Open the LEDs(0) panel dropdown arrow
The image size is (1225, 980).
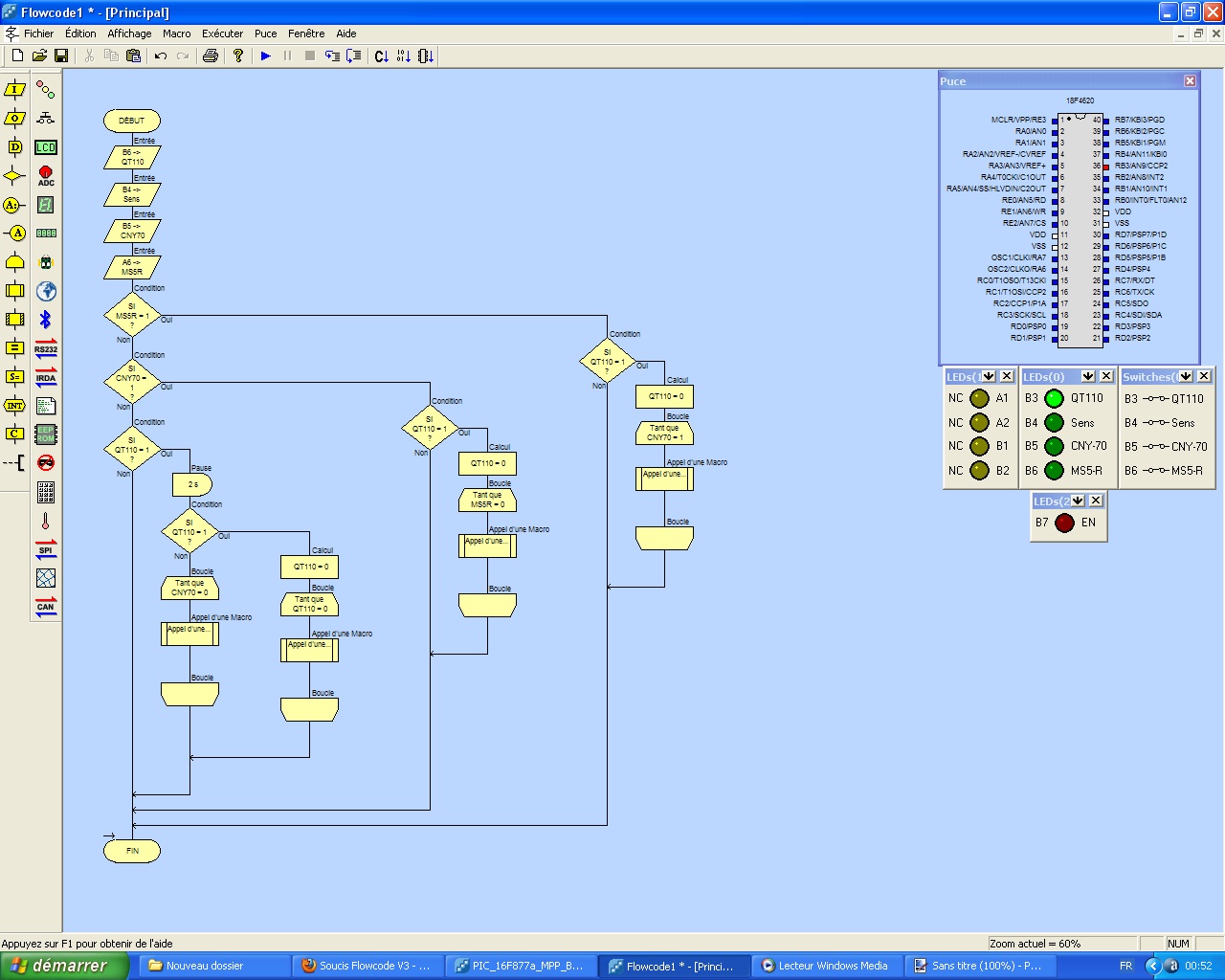1088,376
